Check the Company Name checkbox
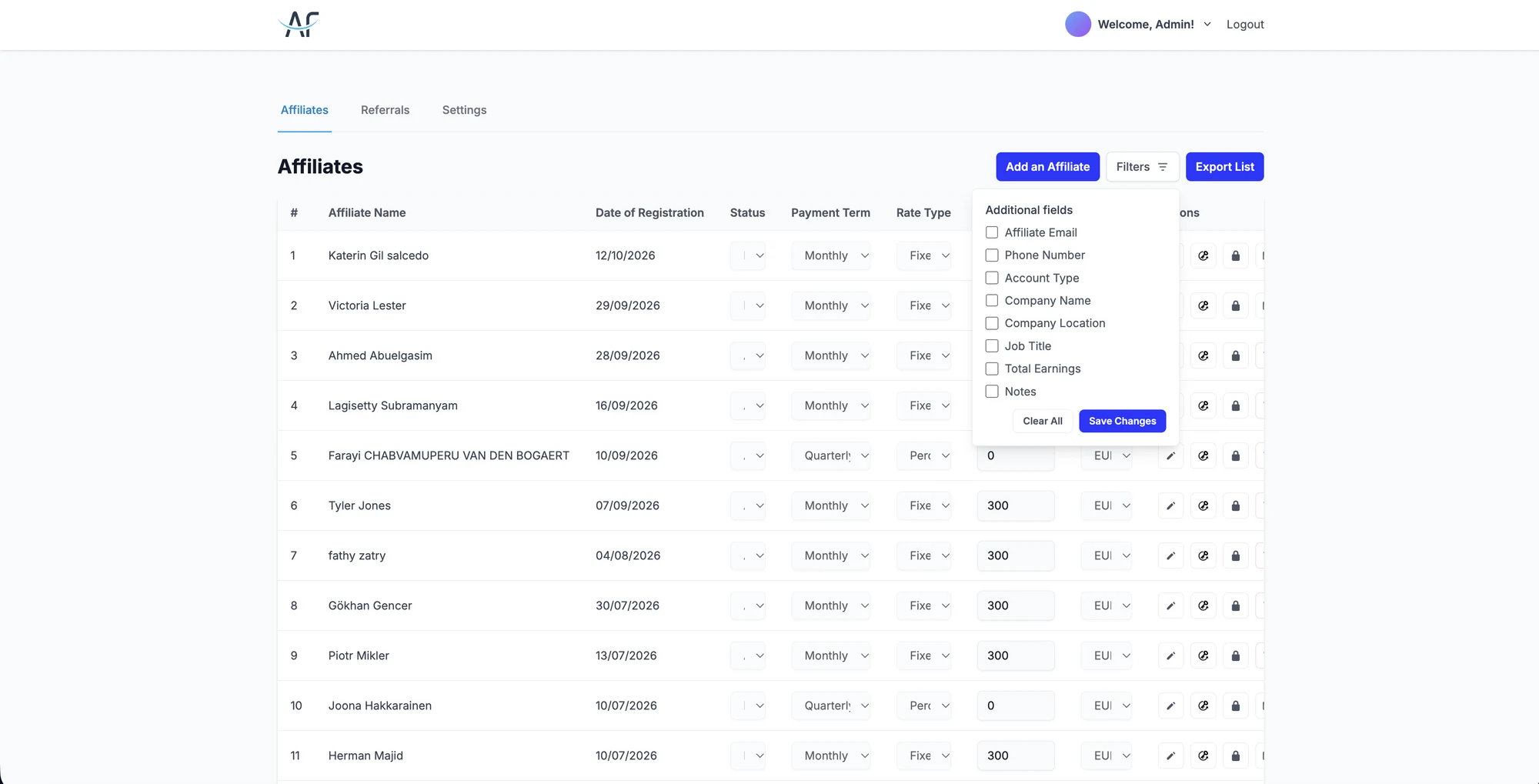1539x784 pixels. tap(992, 300)
